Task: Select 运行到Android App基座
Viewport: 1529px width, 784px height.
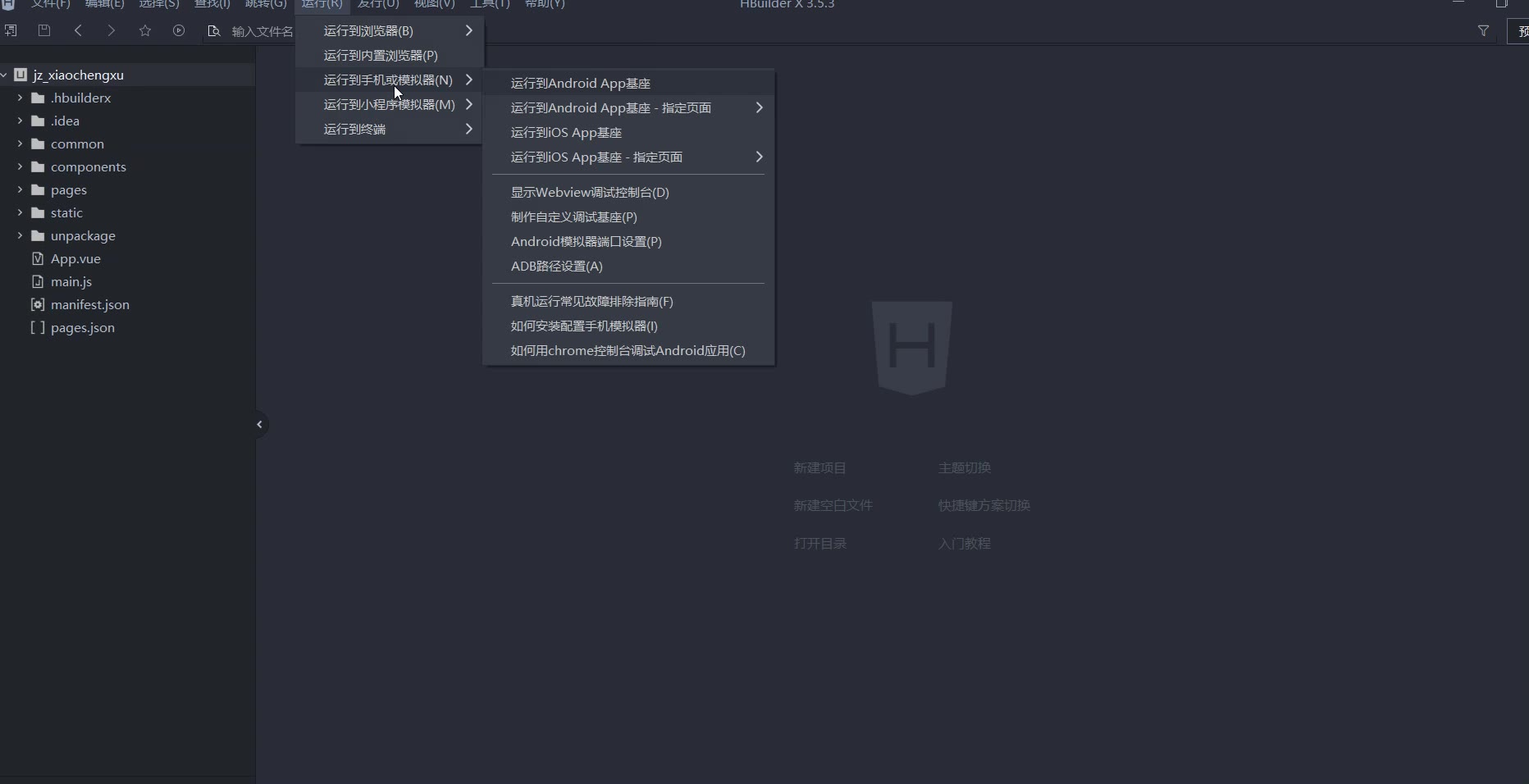Action: (x=629, y=83)
